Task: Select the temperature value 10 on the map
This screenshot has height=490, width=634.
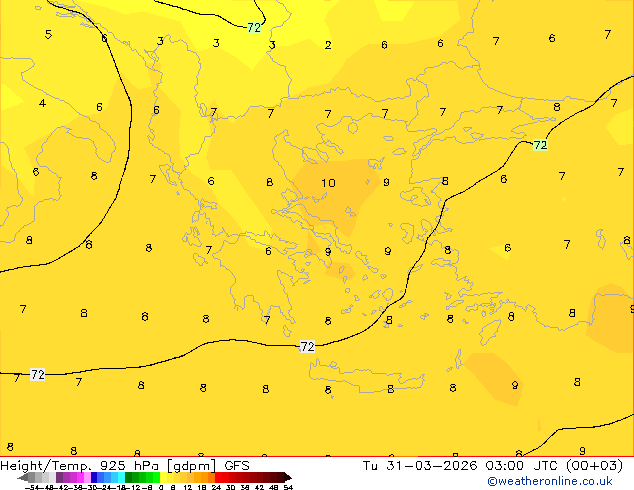Action: (328, 183)
